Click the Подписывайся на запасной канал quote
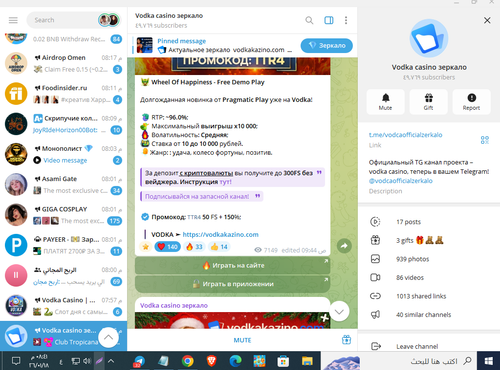500x370 pixels. [x=201, y=196]
